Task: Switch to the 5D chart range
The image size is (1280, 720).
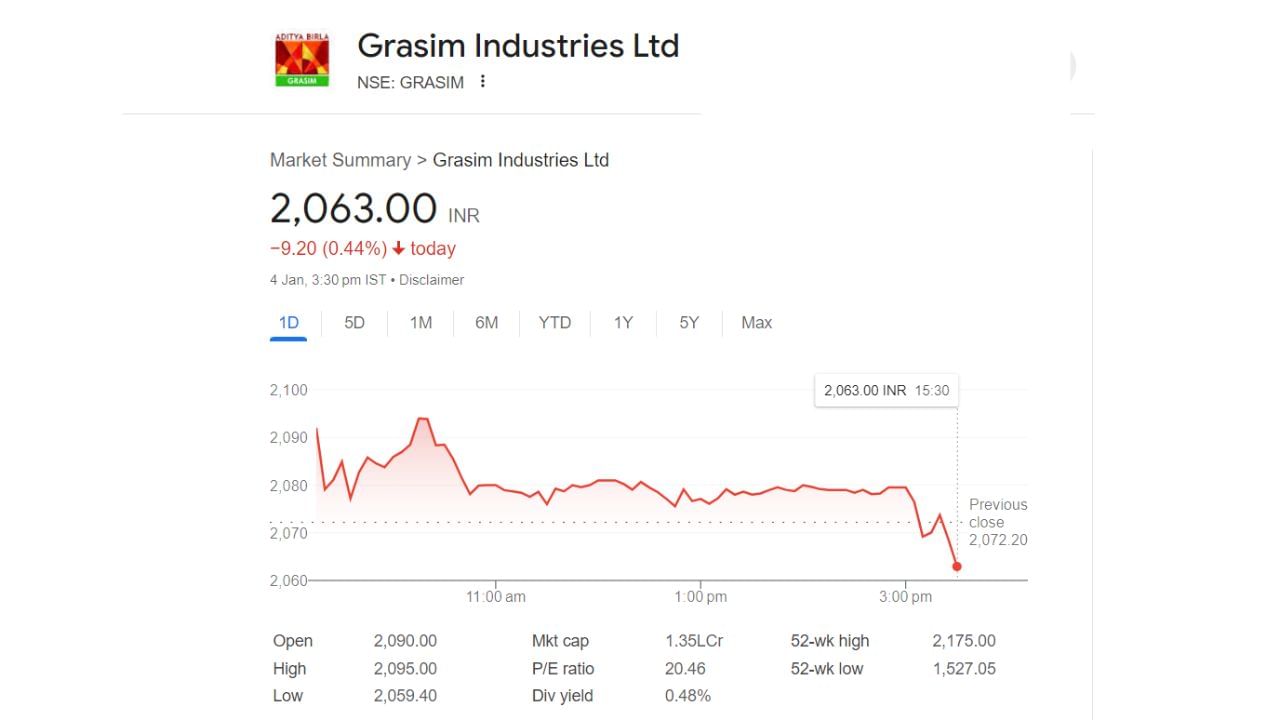Action: (355, 323)
